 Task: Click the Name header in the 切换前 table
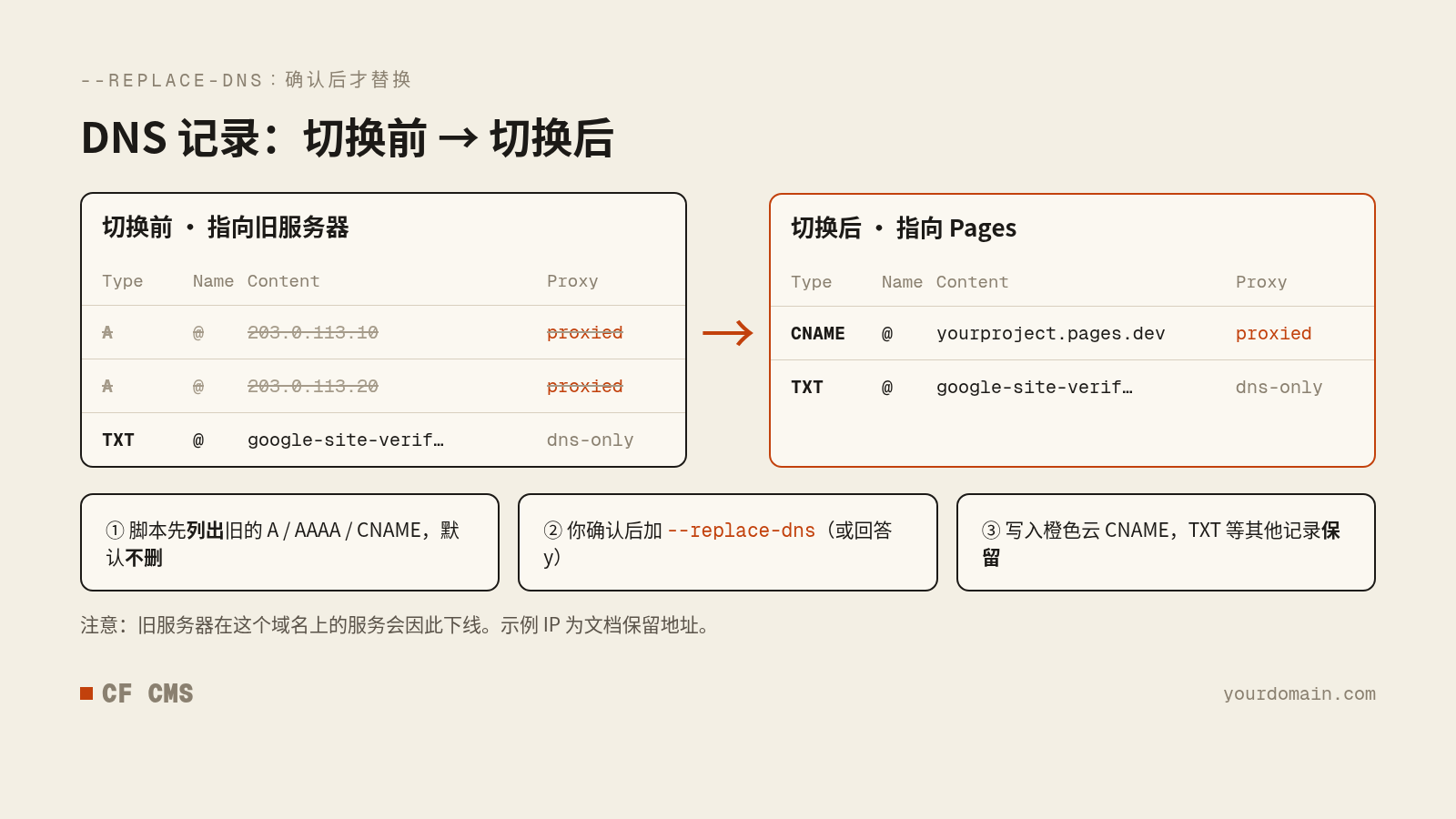(x=213, y=281)
